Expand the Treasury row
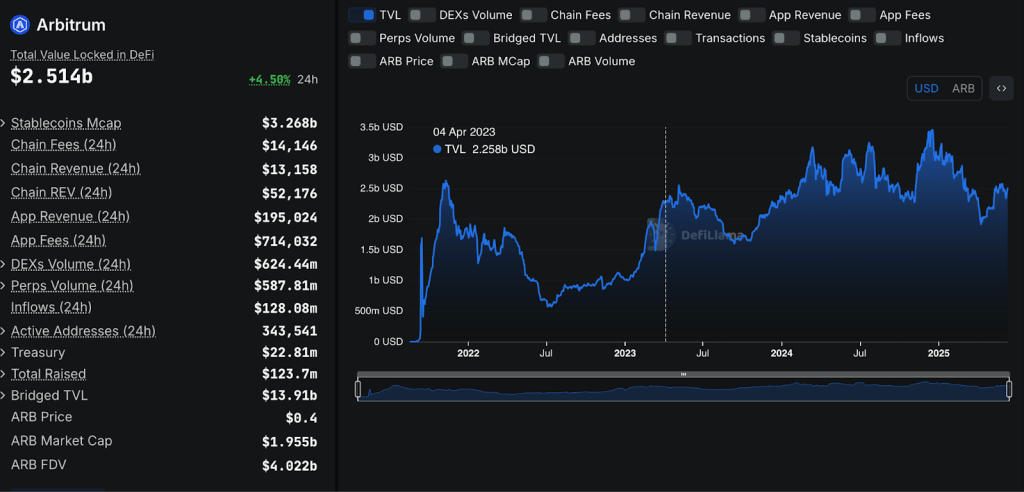This screenshot has width=1024, height=492. pyautogui.click(x=4, y=353)
